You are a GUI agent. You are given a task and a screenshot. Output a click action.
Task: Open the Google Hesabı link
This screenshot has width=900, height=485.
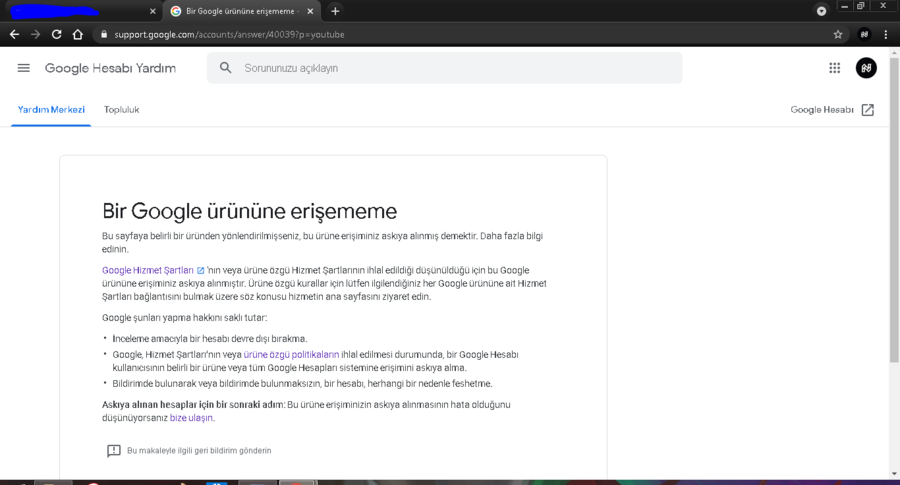pyautogui.click(x=822, y=110)
